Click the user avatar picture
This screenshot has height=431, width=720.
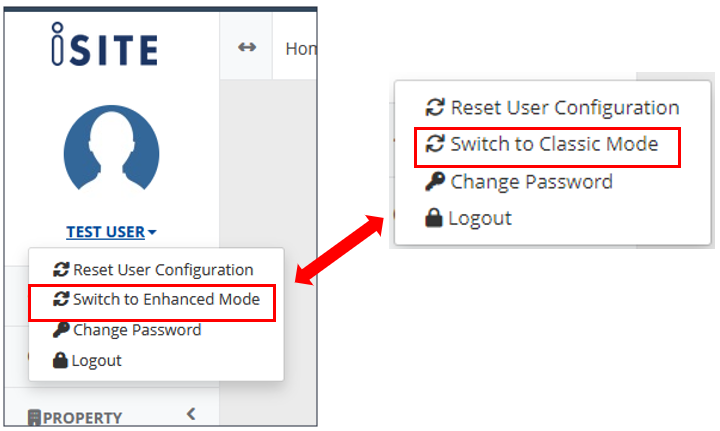(x=112, y=148)
